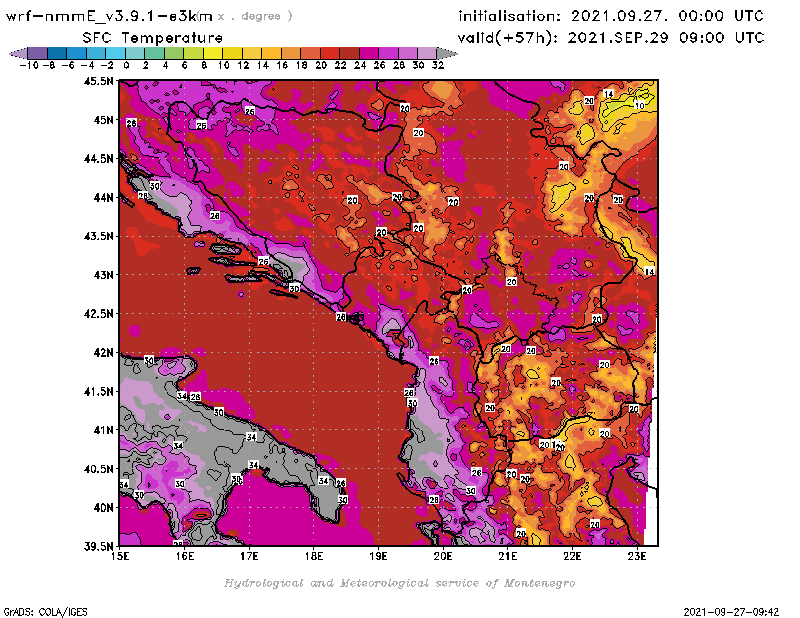
Task: Click the '21E' longitude axis label
Action: pyautogui.click(x=508, y=556)
